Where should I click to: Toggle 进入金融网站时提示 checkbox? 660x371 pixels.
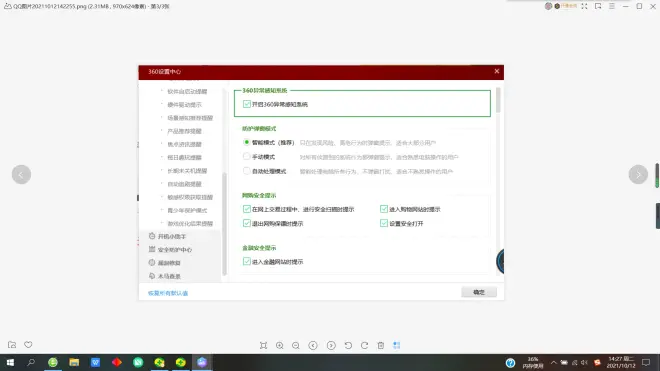click(247, 262)
